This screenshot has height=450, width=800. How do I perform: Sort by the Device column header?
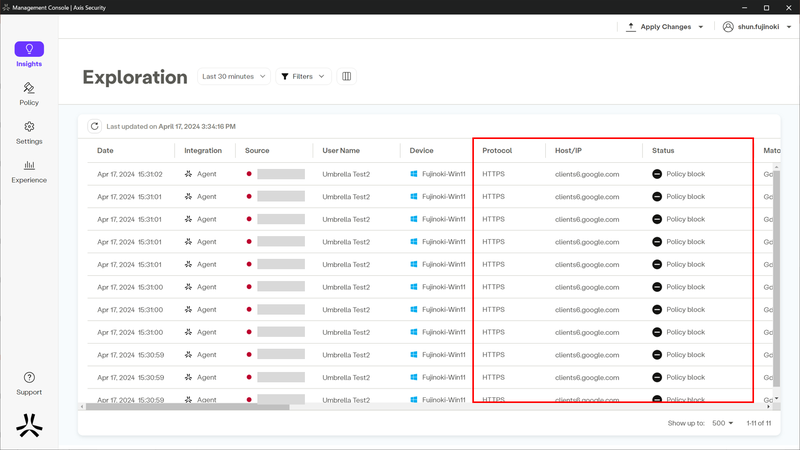click(421, 151)
